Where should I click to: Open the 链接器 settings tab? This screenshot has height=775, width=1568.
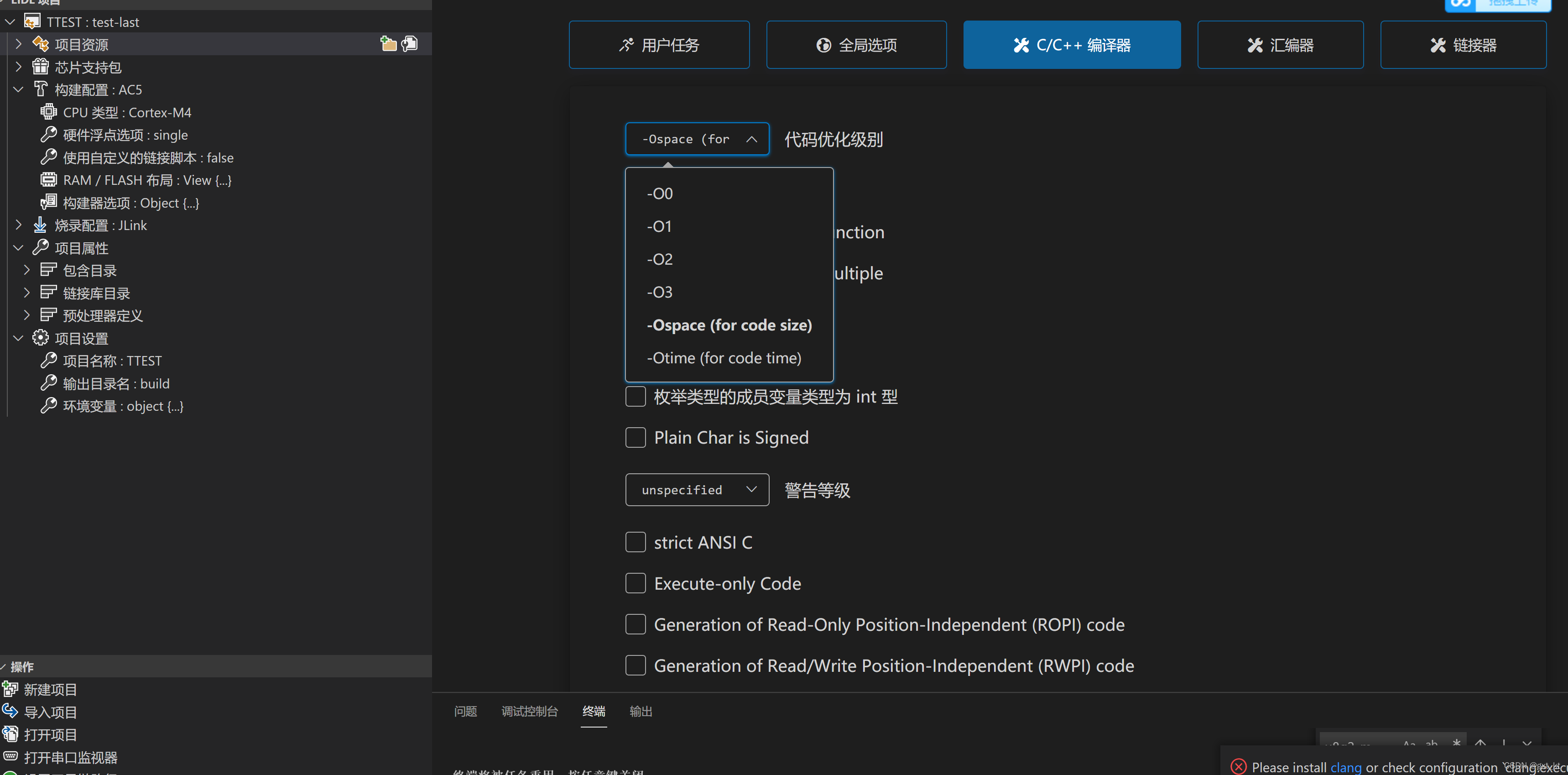(1463, 45)
